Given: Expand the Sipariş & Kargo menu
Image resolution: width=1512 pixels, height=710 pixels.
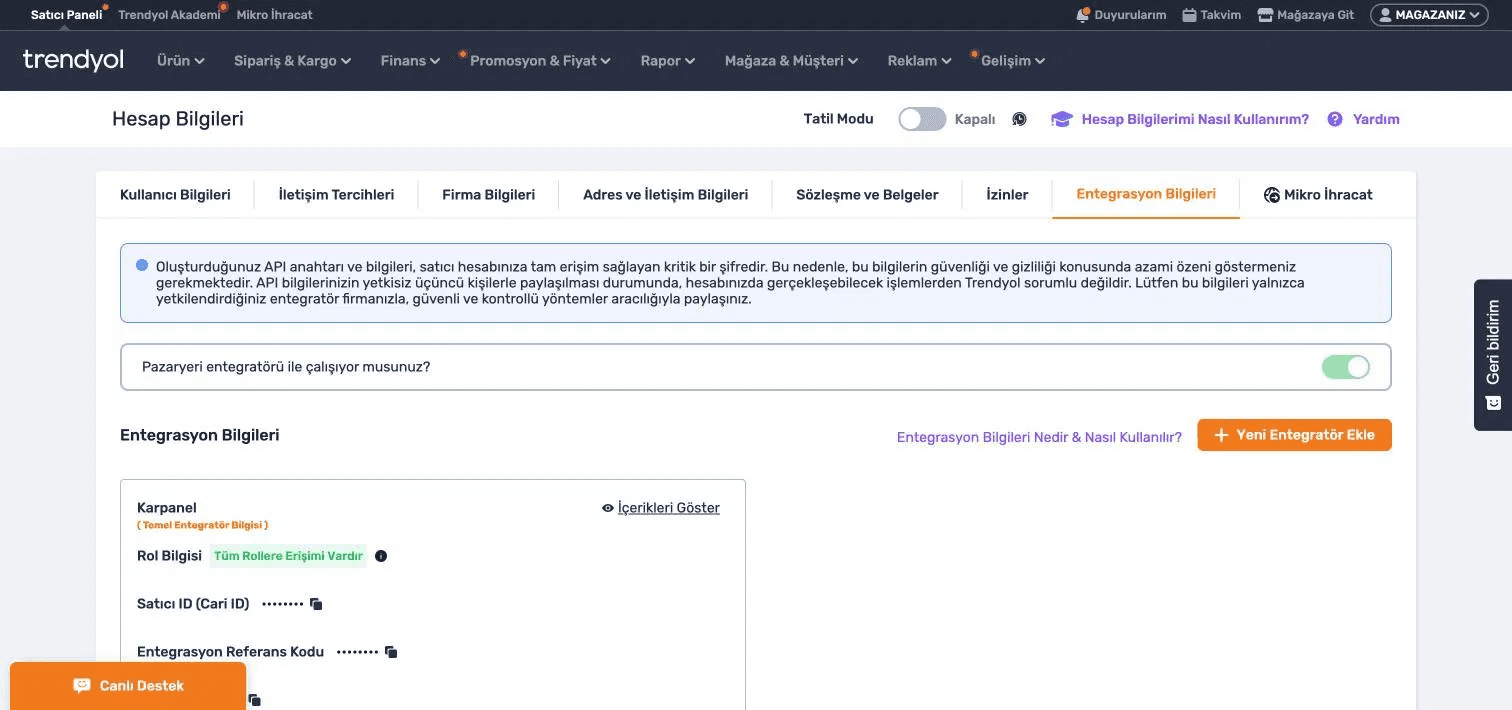Looking at the screenshot, I should pos(293,61).
